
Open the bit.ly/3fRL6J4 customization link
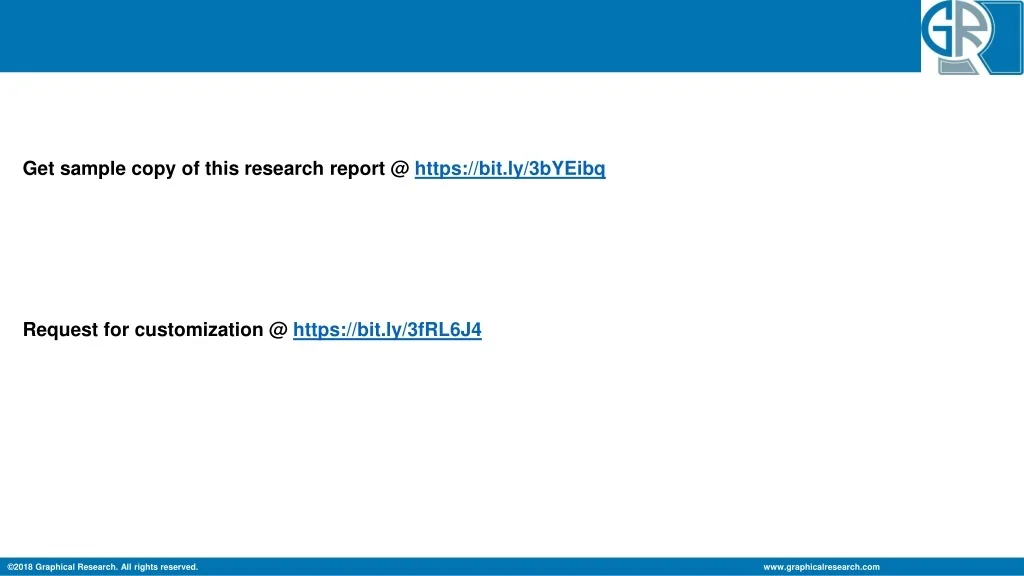pos(387,330)
